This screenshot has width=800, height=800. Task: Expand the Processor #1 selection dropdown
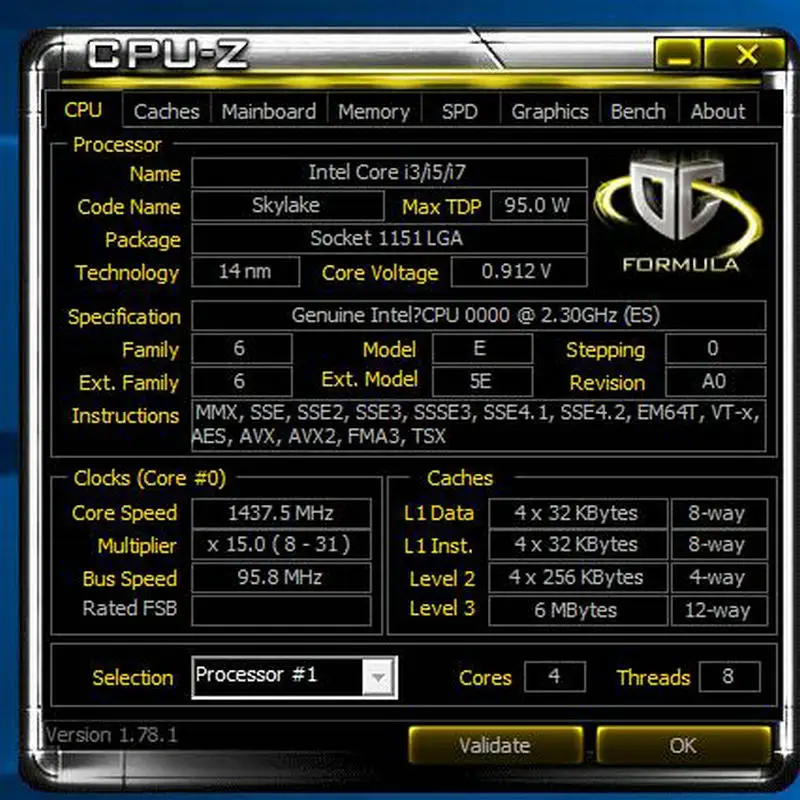[378, 678]
